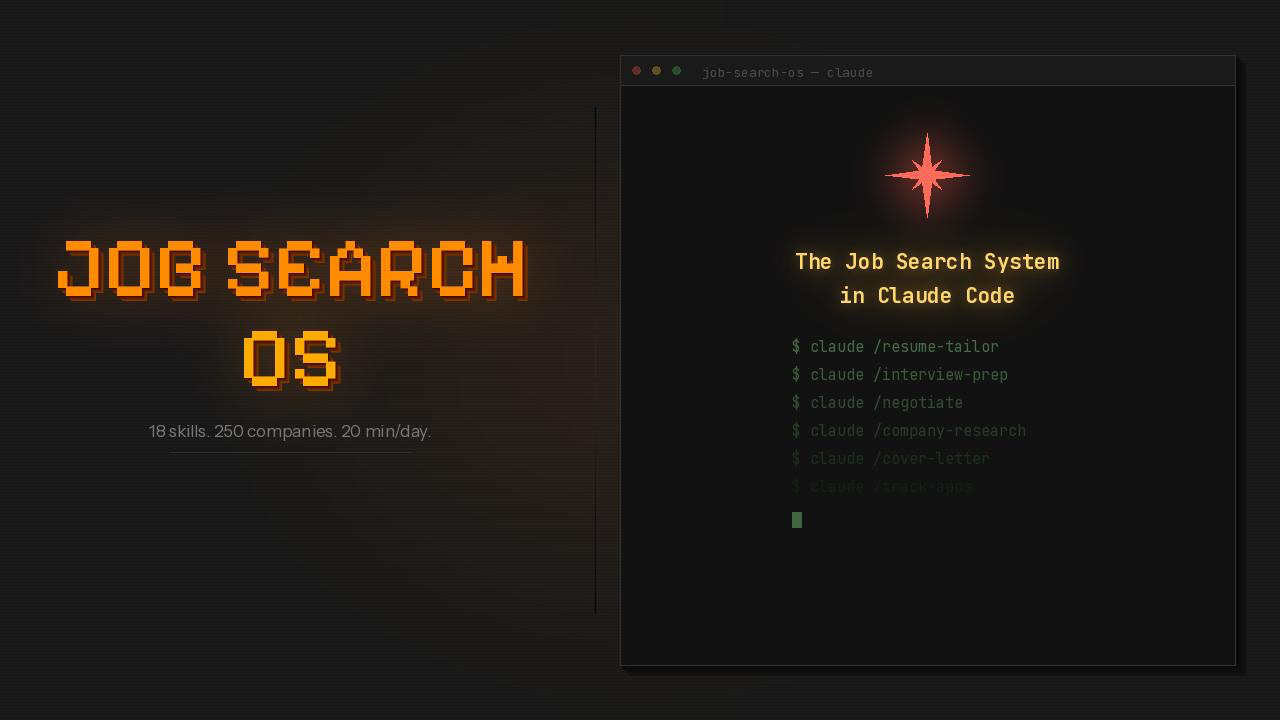Click the '18 skills. 250 companies. 20 min/day.' tagline
Screen dimensions: 1280x720
click(x=290, y=431)
